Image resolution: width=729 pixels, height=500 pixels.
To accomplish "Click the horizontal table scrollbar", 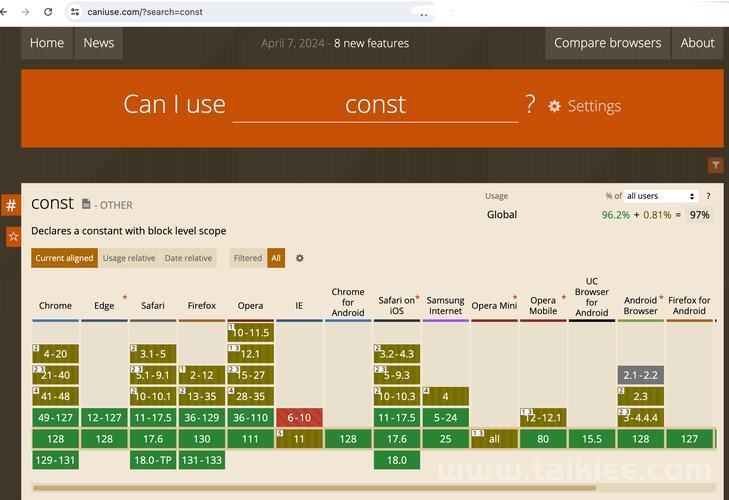I will (314, 488).
